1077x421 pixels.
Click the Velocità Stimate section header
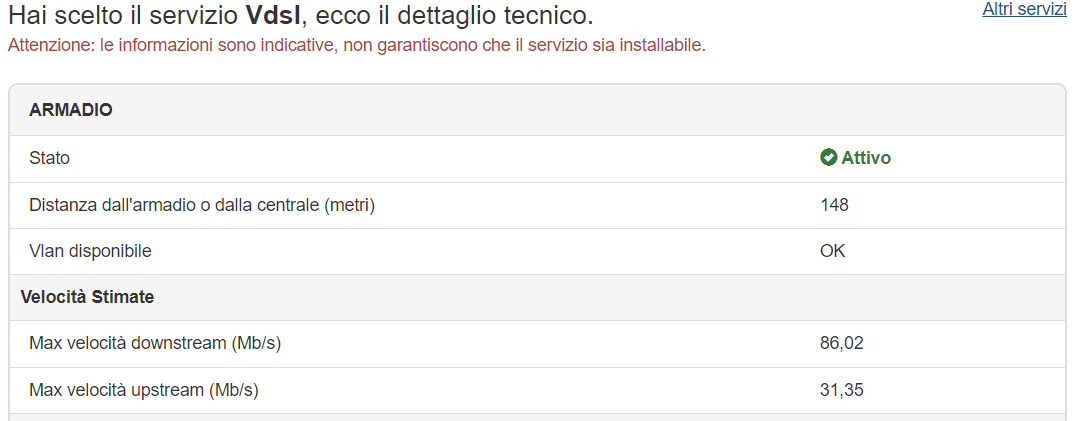tap(537, 297)
